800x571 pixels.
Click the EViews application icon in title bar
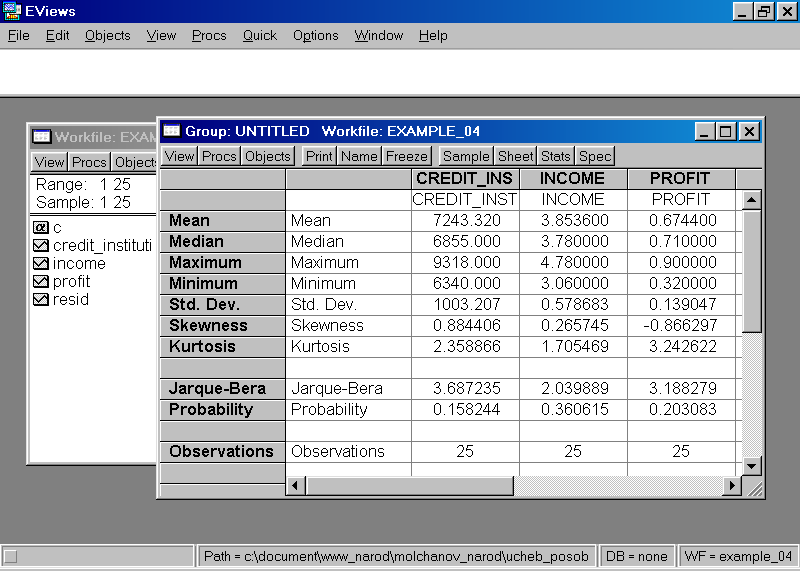[x=11, y=11]
